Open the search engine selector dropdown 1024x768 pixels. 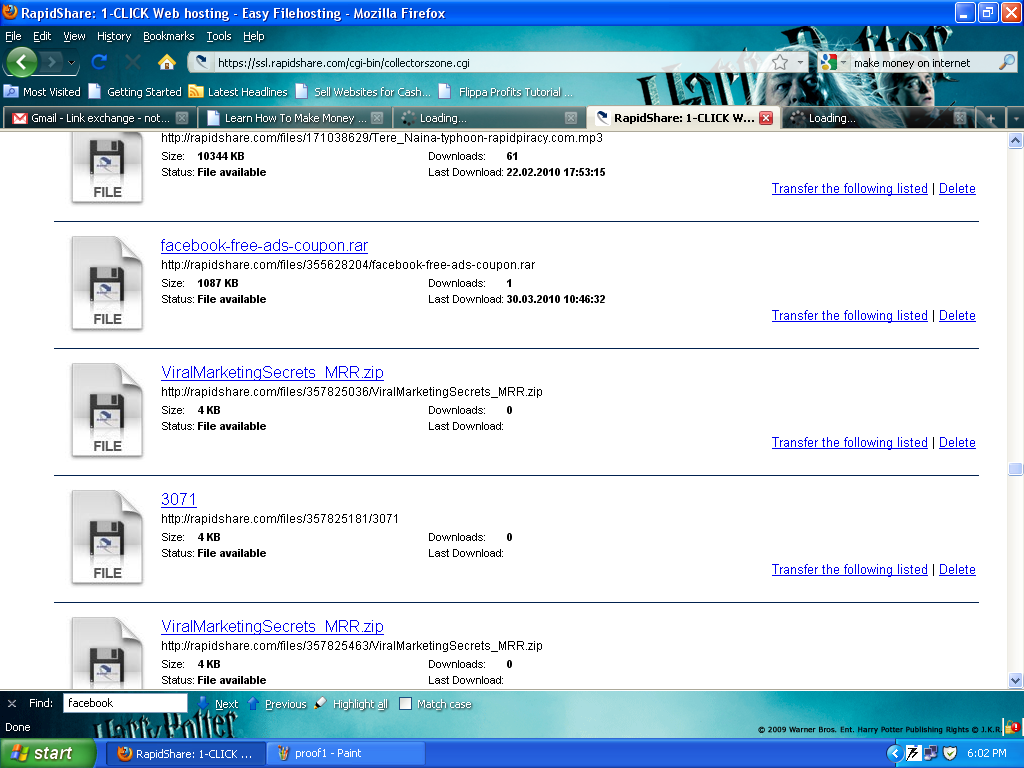(833, 62)
